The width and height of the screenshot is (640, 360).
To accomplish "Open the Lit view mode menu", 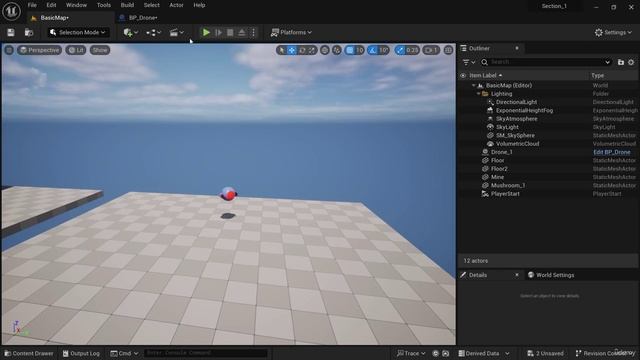I will click(x=76, y=50).
